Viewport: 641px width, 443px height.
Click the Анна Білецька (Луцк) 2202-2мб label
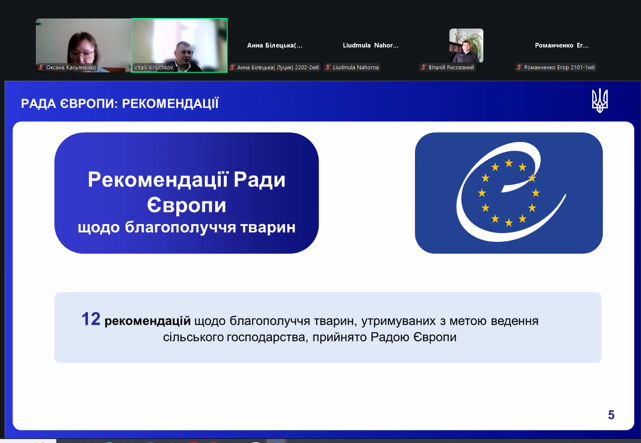pyautogui.click(x=278, y=67)
